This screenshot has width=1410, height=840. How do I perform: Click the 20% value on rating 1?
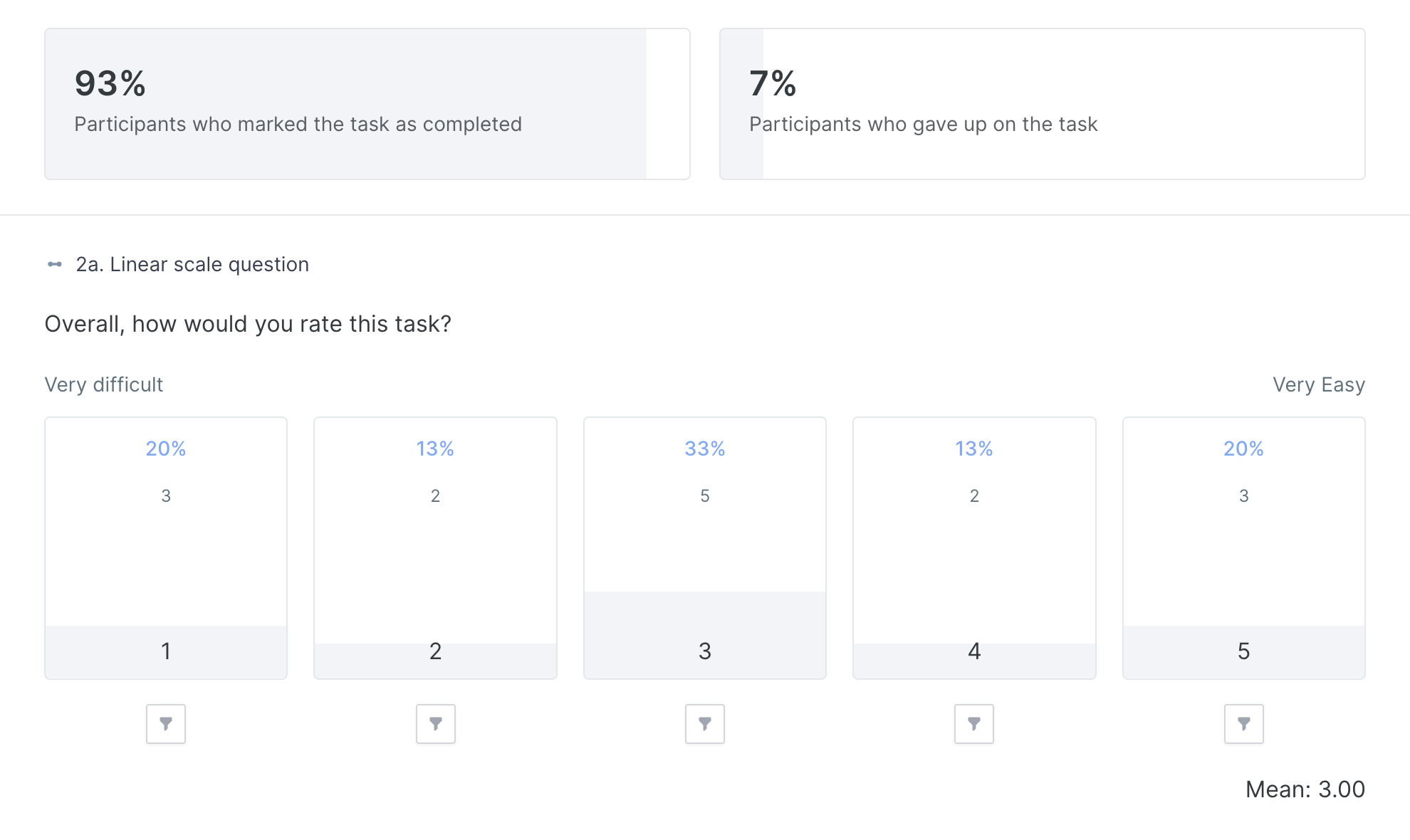166,448
